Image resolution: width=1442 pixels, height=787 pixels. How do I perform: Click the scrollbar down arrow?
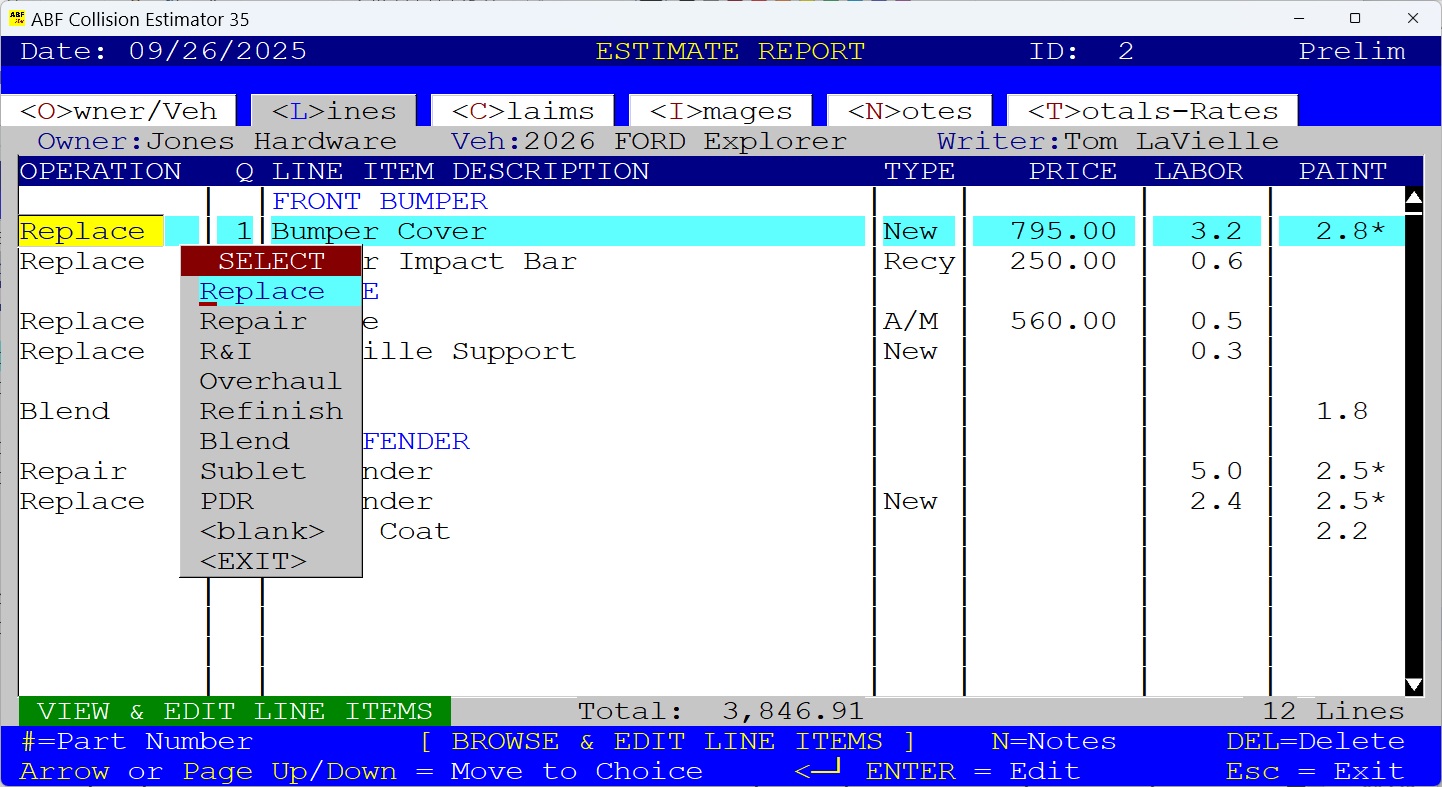tap(1414, 686)
